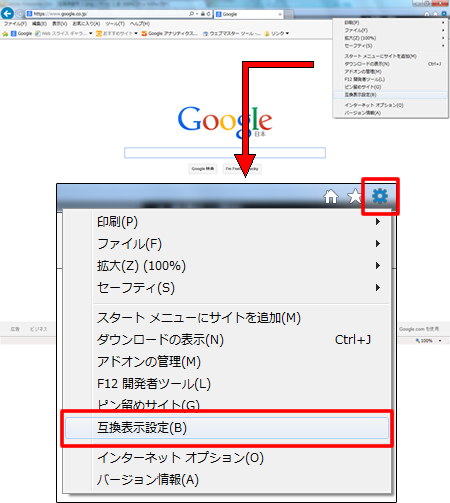
Task: Expand the 拡大(Z) (100%) submenu
Action: (x=141, y=266)
